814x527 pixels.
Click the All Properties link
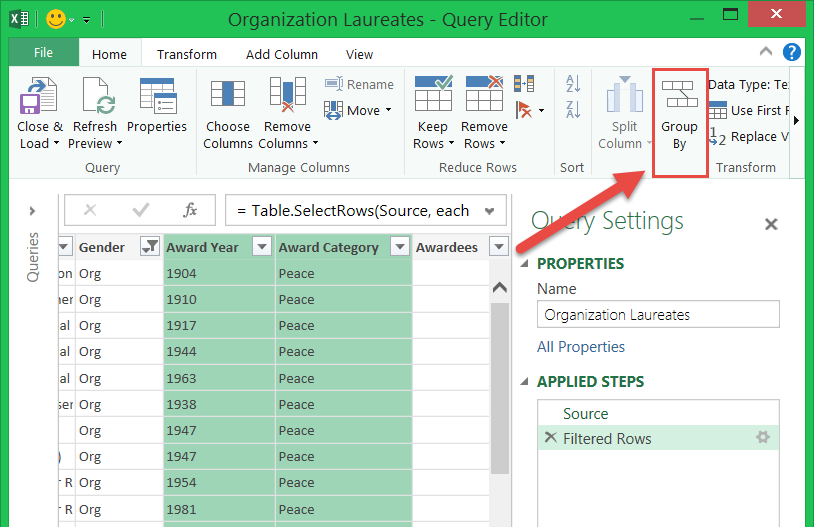click(x=580, y=347)
